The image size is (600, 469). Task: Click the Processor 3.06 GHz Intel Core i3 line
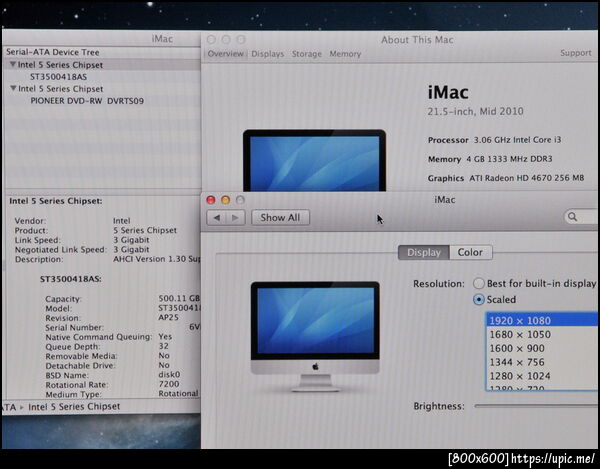tap(494, 140)
